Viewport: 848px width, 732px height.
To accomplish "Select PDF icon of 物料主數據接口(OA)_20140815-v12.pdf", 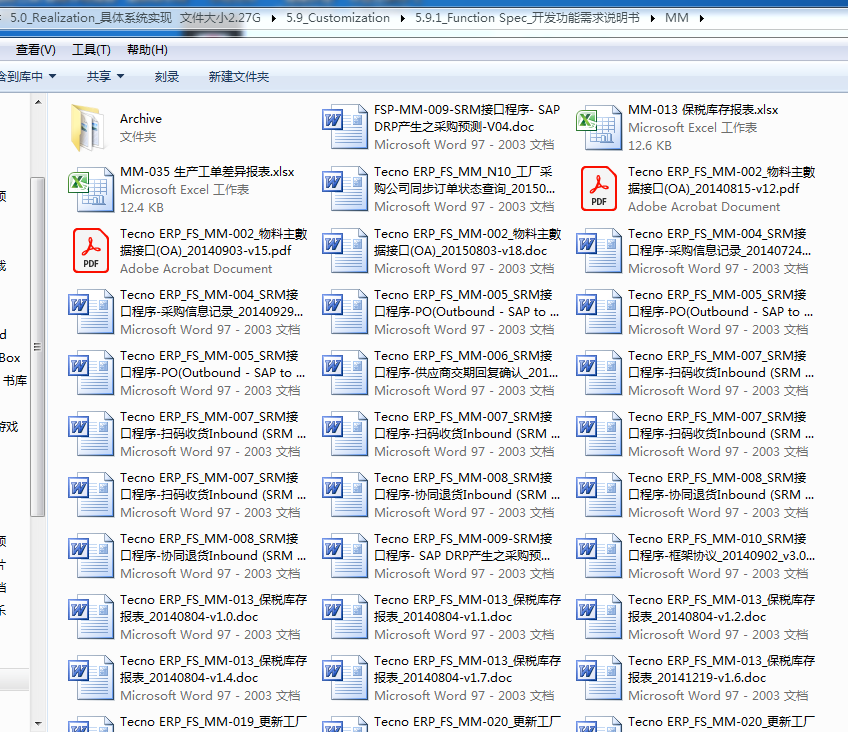I will click(598, 188).
